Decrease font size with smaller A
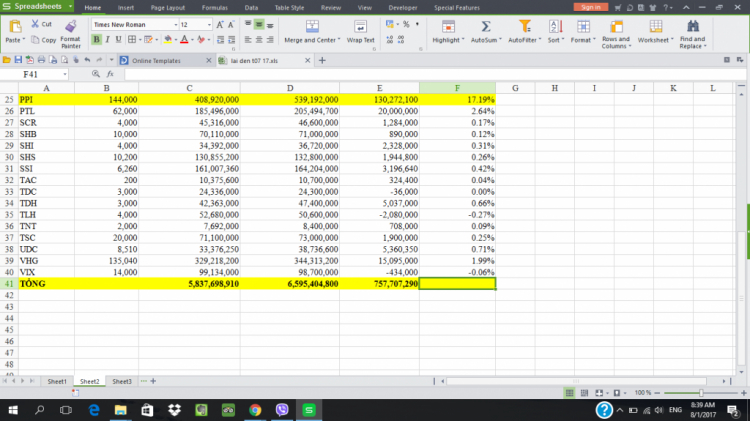Viewport: 750px width, 421px height. click(231, 24)
